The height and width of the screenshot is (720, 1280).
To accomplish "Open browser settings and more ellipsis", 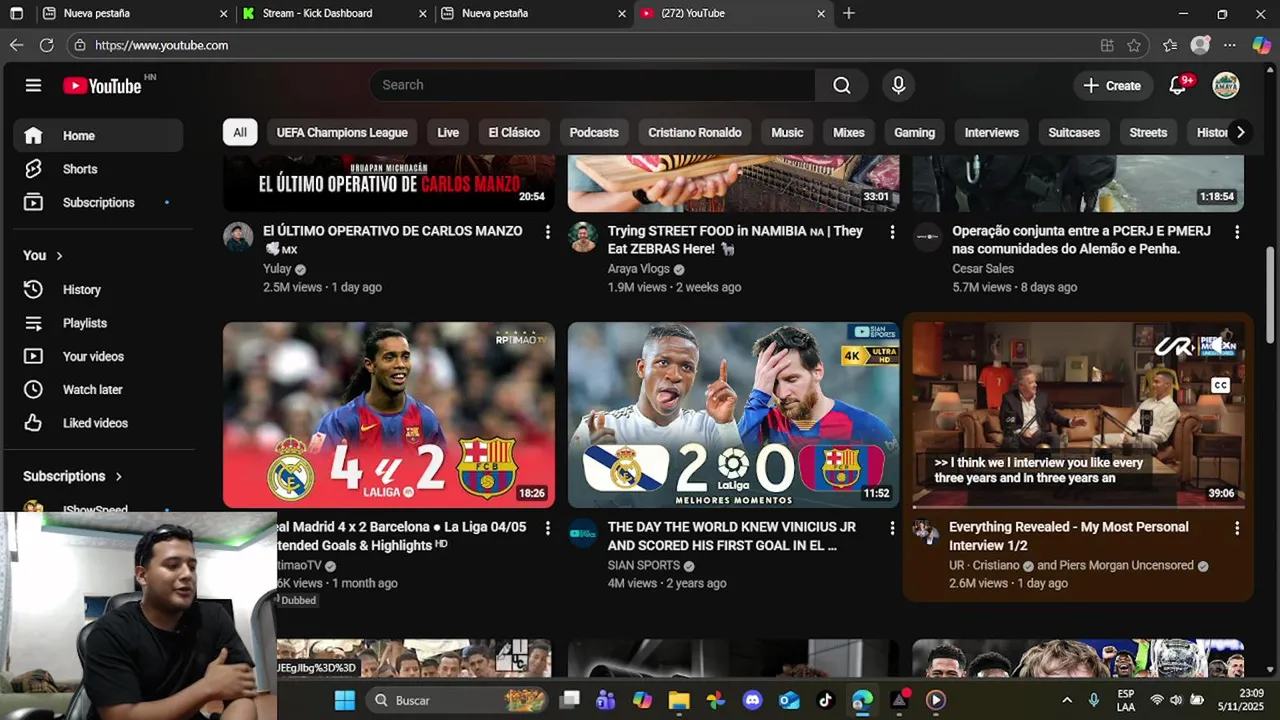I will (x=1230, y=45).
